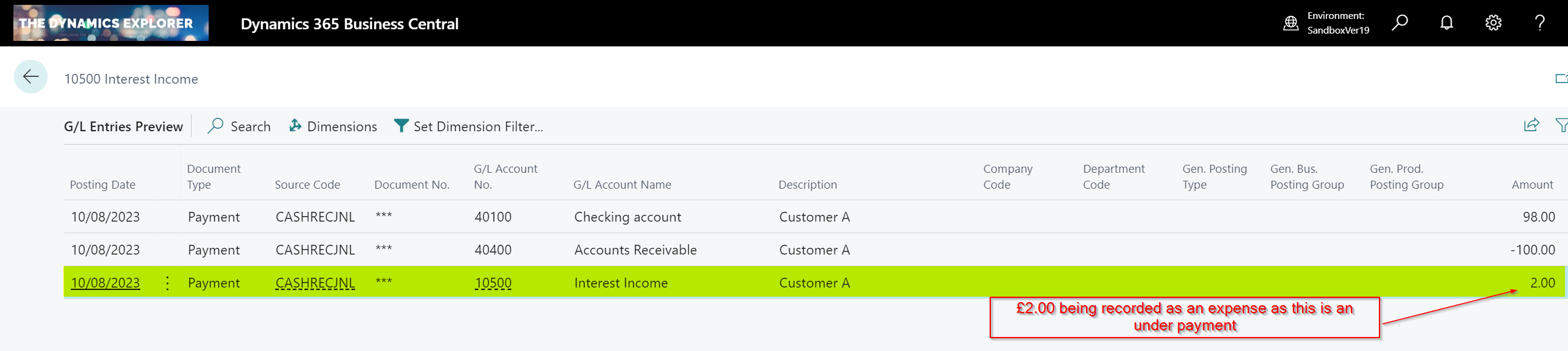
Task: Open the help question mark
Action: pos(1539,23)
